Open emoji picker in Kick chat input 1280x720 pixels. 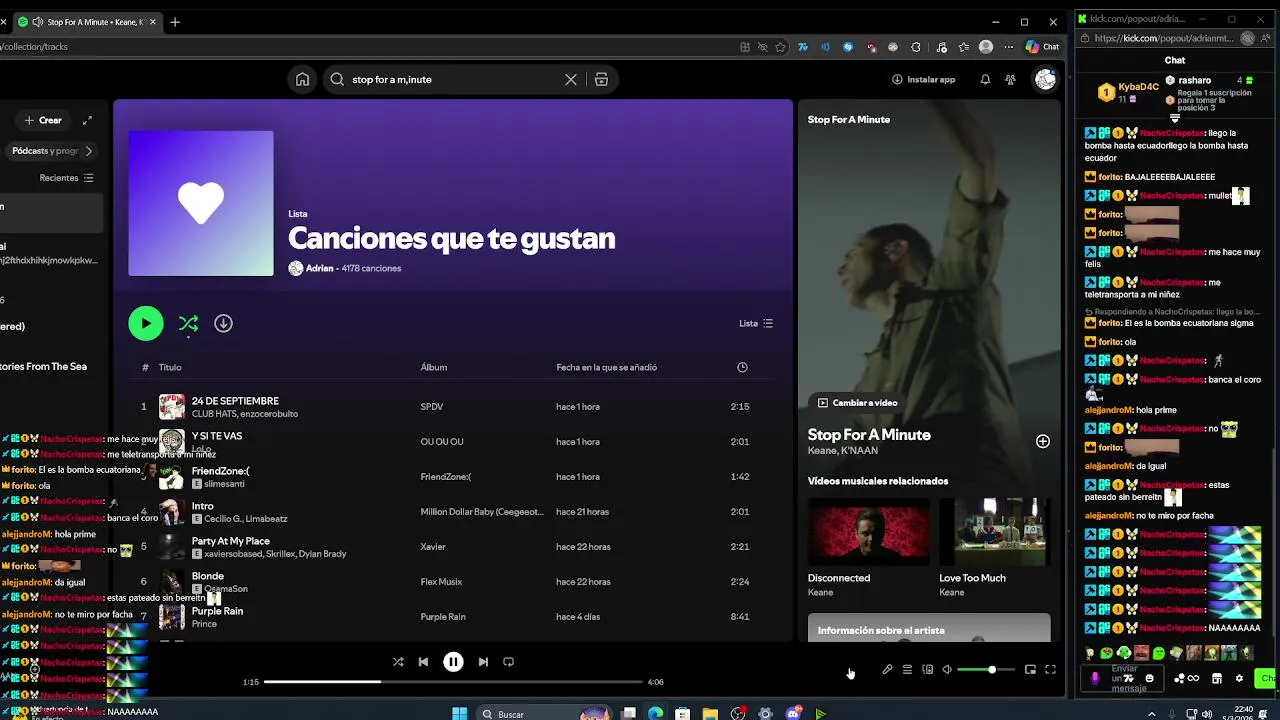click(x=1149, y=678)
